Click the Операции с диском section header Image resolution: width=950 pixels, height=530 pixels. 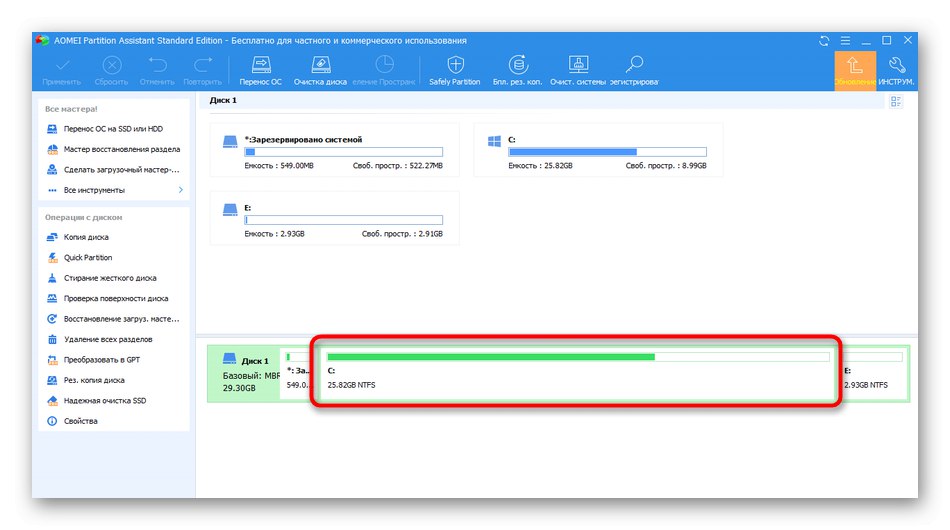click(84, 217)
